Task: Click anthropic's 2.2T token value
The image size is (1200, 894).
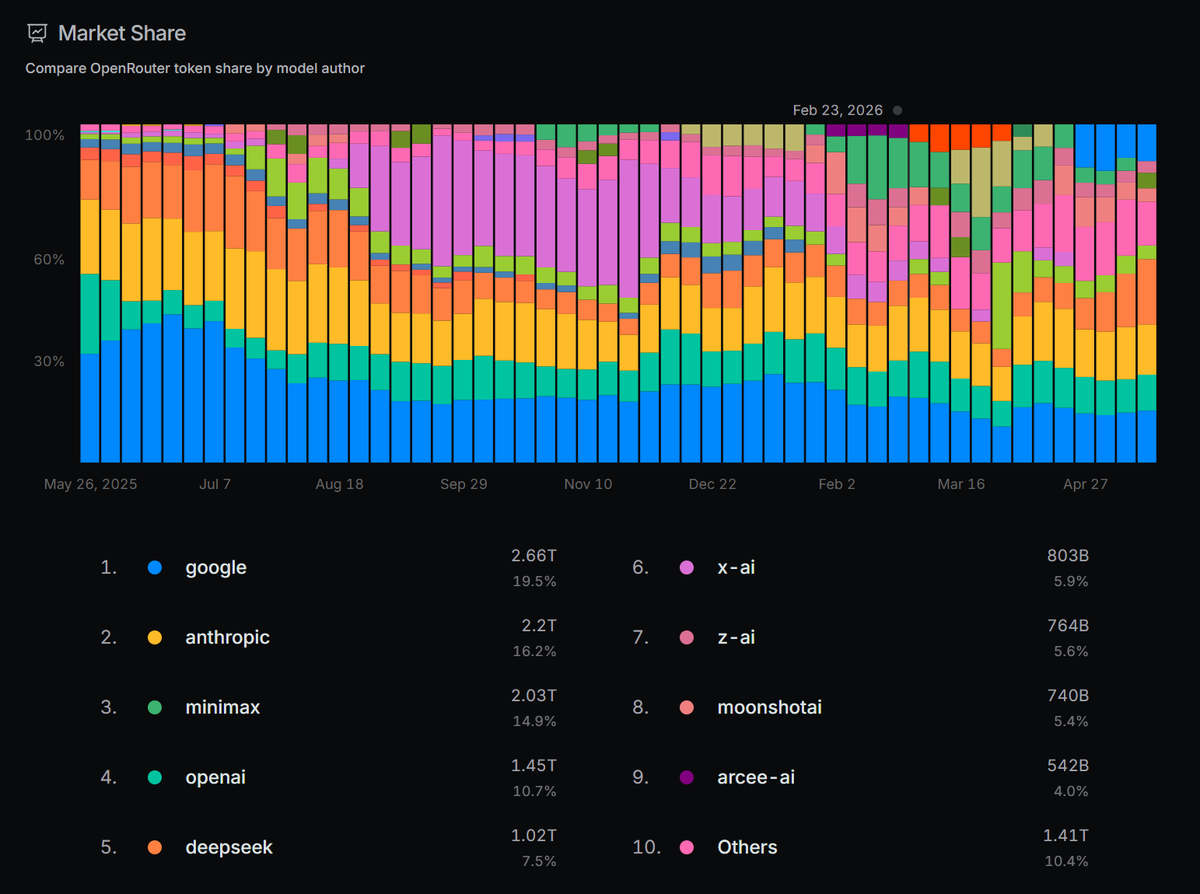Action: (x=540, y=625)
